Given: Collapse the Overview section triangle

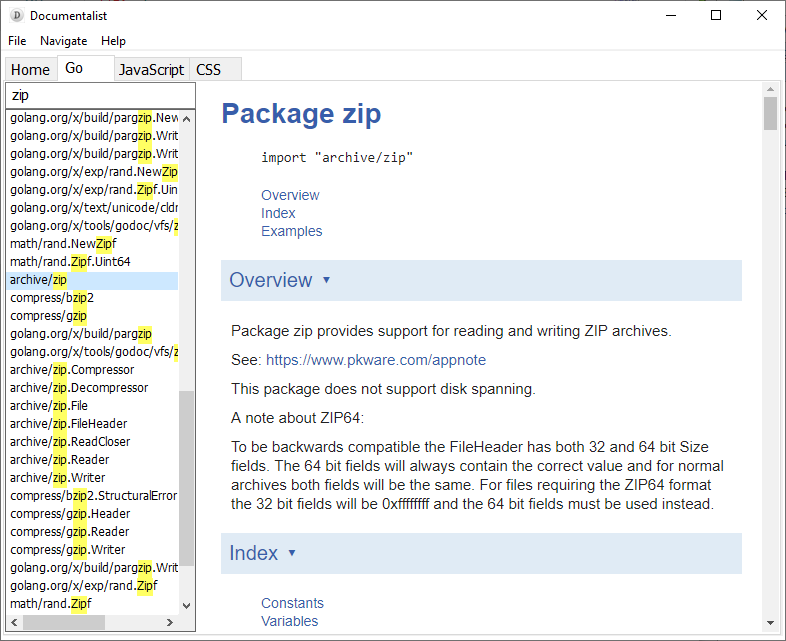Looking at the screenshot, I should pos(326,281).
